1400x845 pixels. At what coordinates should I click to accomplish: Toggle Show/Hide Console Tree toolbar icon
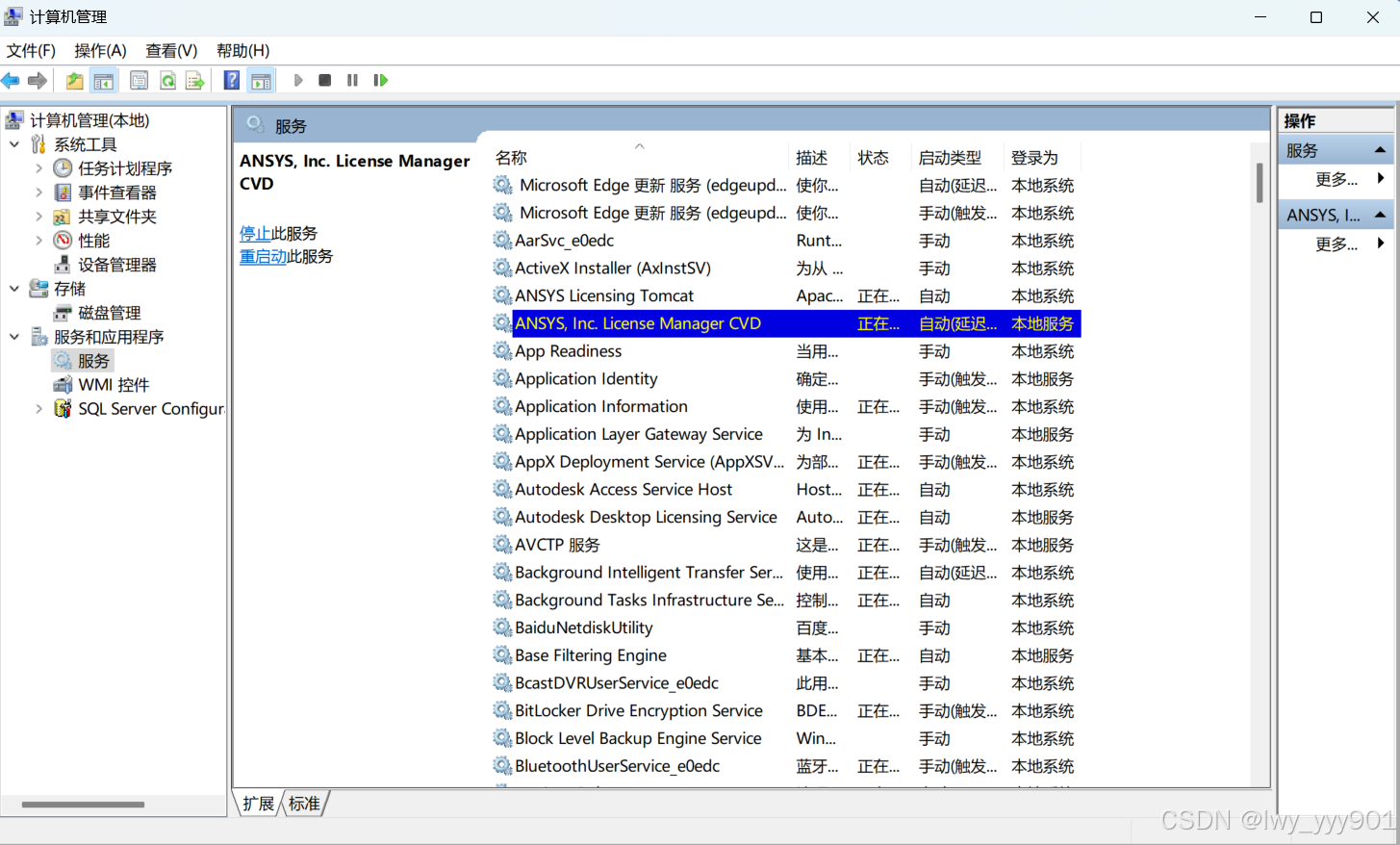pyautogui.click(x=104, y=81)
